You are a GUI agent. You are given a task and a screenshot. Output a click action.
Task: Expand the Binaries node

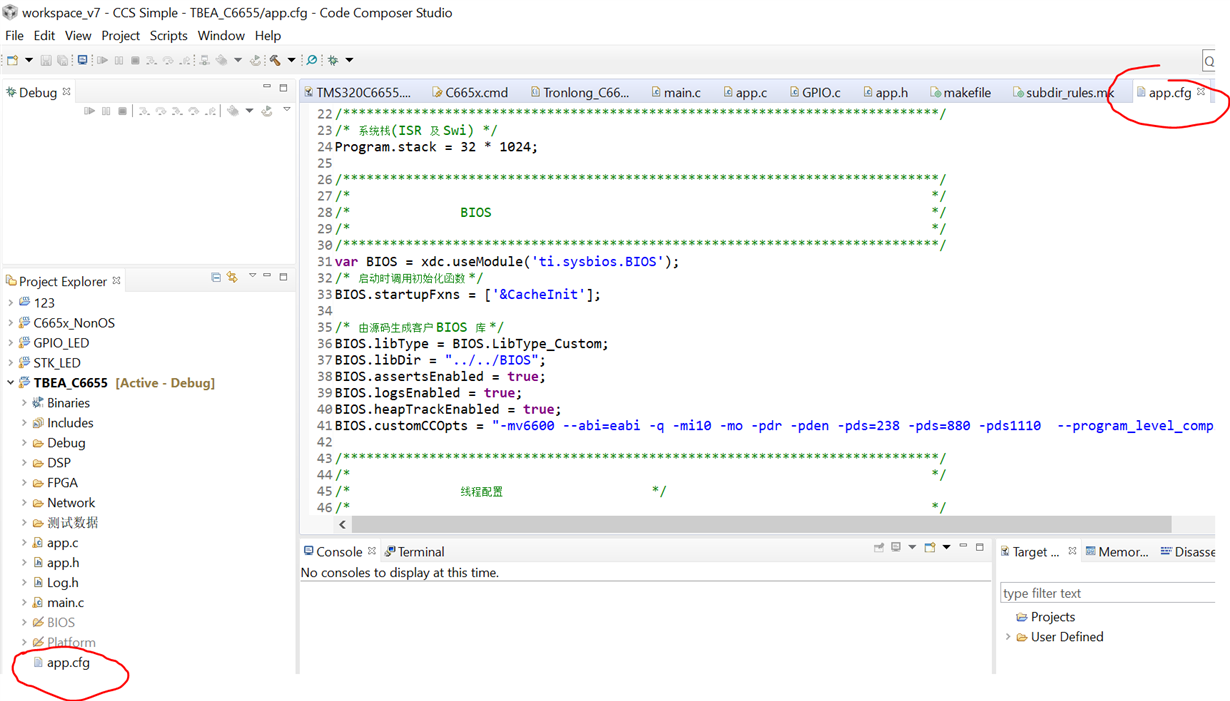(x=24, y=402)
